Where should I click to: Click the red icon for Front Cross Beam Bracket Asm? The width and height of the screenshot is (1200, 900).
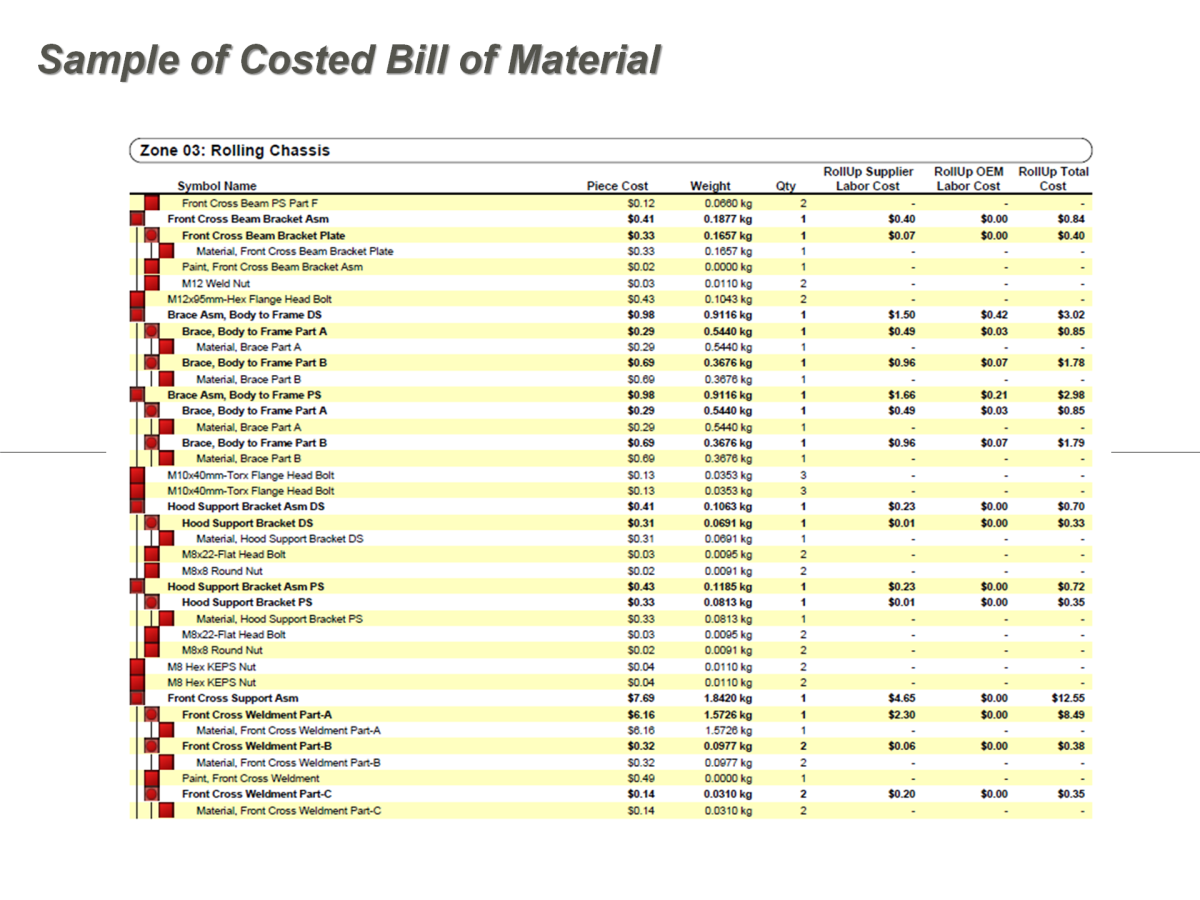[138, 219]
